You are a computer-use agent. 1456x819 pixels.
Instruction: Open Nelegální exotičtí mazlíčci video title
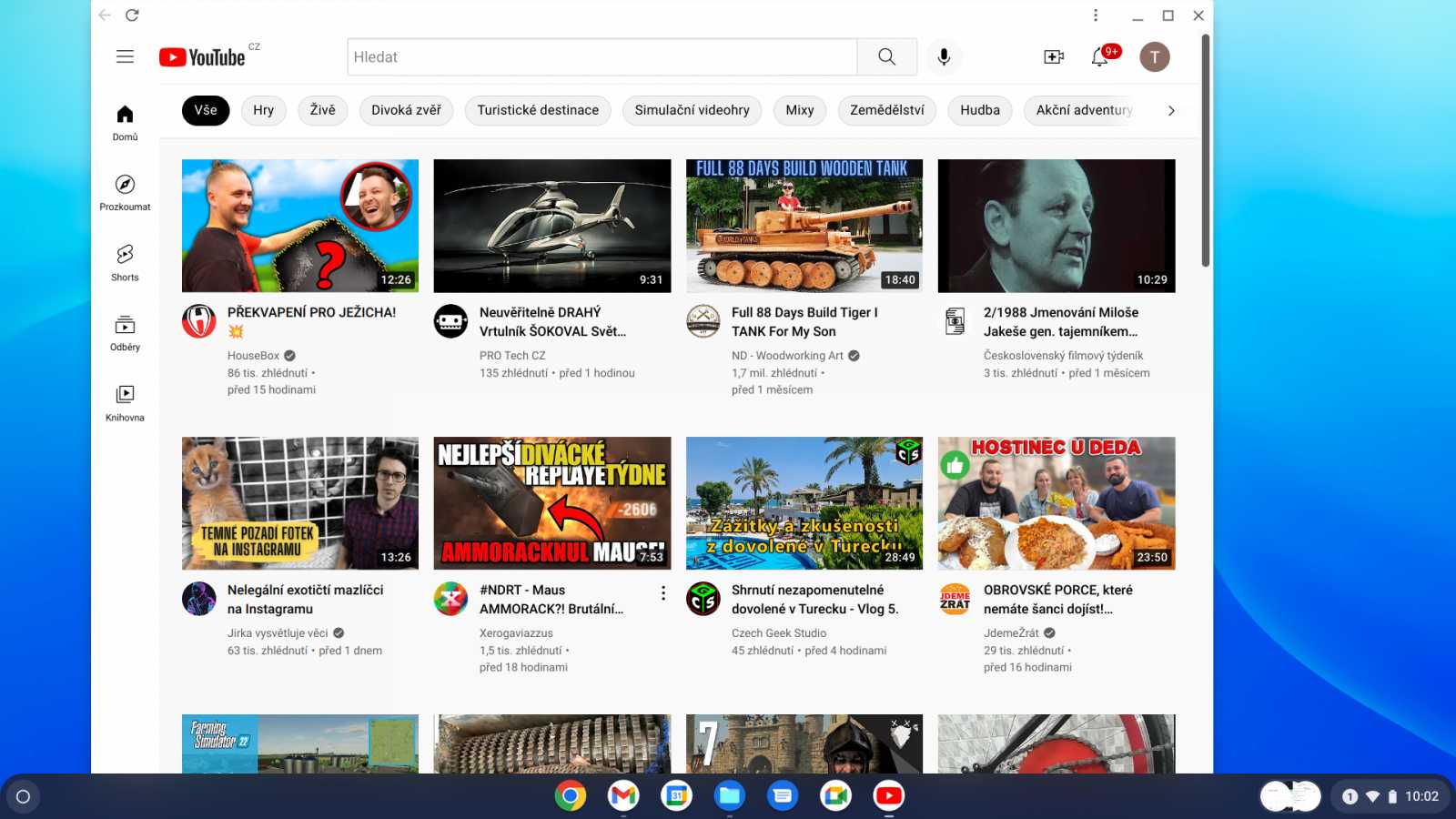pos(305,599)
